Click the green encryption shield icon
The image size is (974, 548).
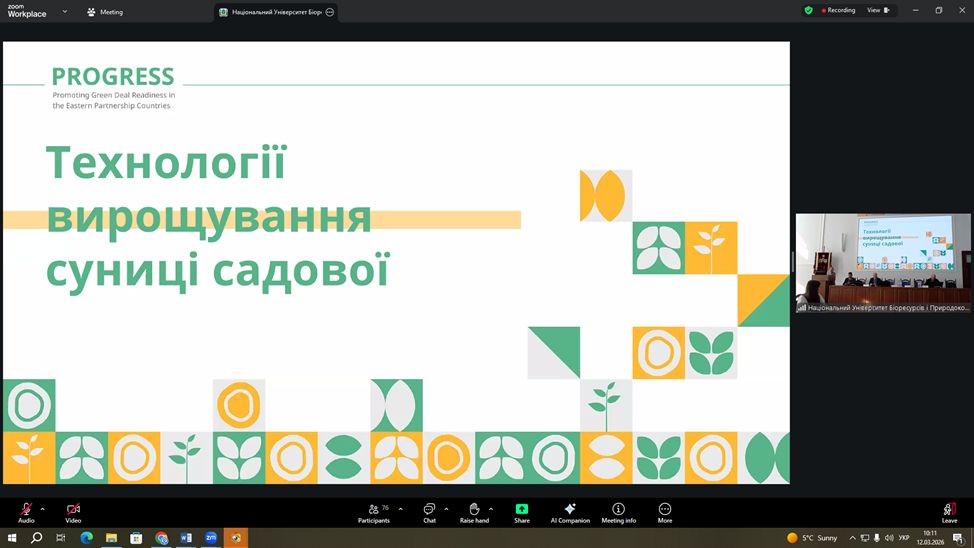[x=808, y=11]
